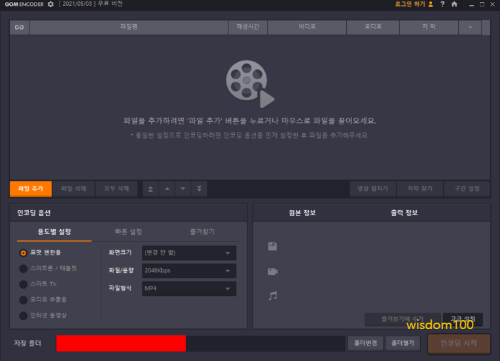Click the 즐겨찾기에 추가 button
This screenshot has width=500, height=361.
tap(403, 319)
